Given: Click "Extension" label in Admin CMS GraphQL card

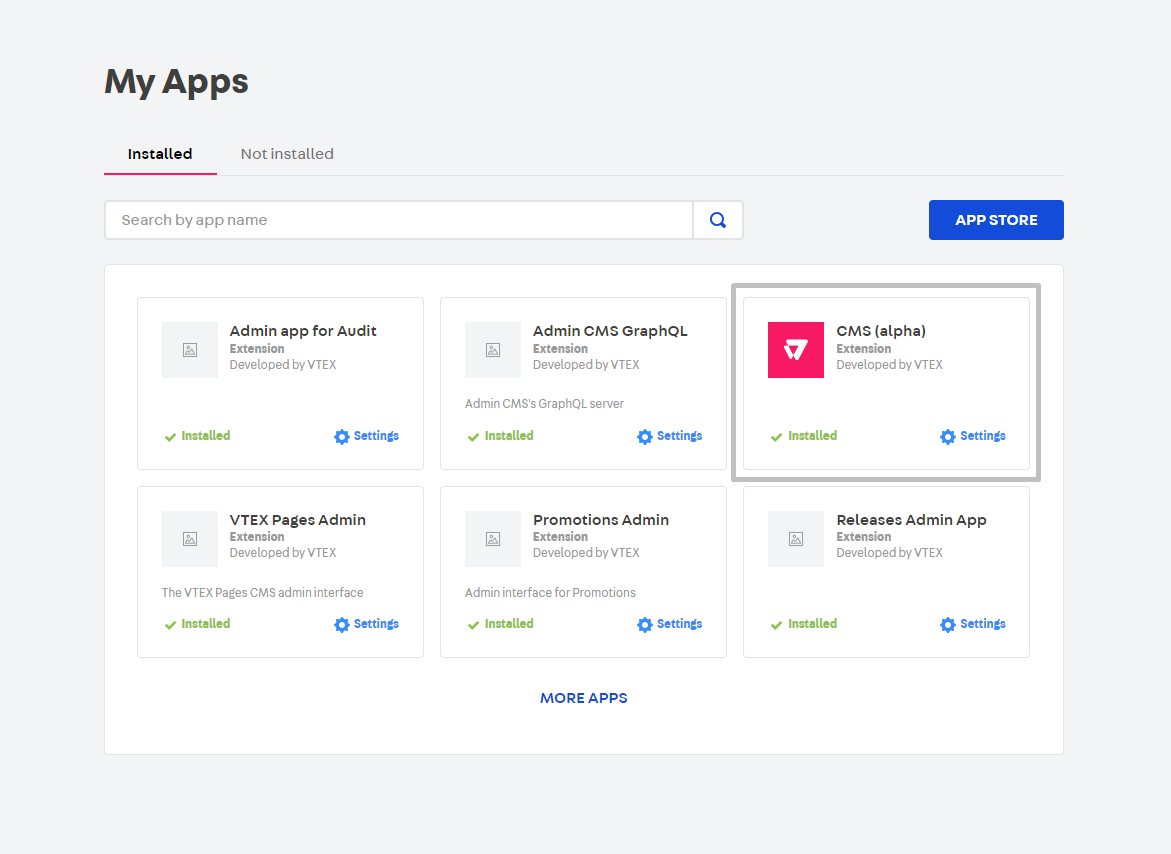Looking at the screenshot, I should point(560,349).
